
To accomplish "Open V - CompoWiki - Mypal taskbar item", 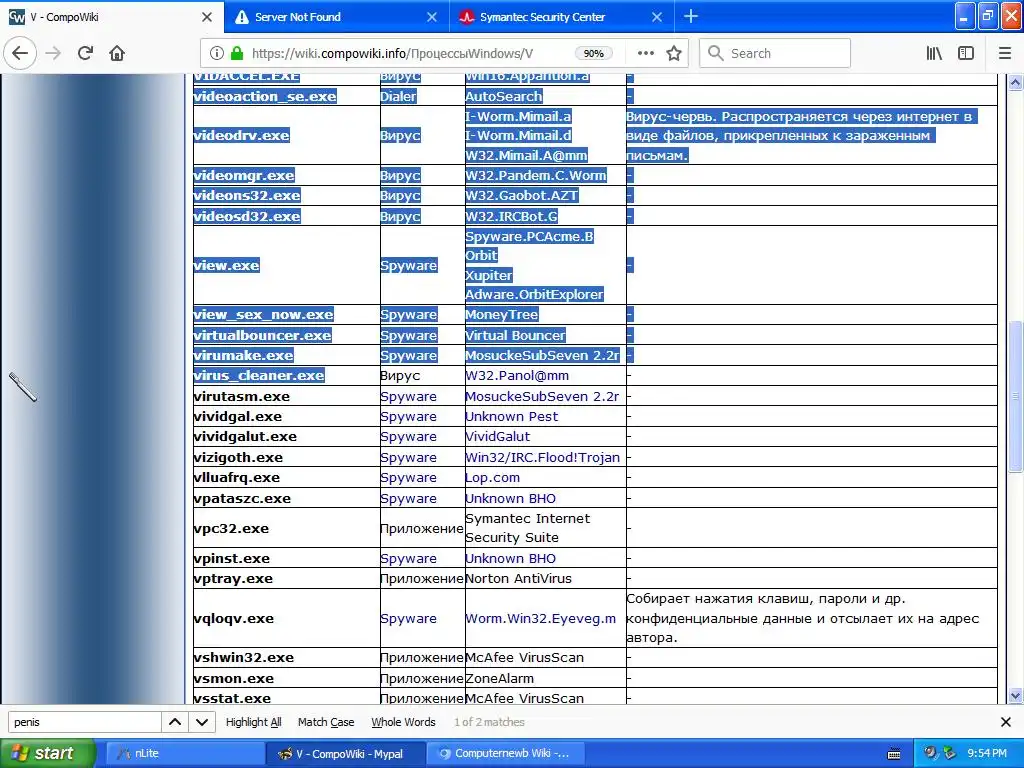I will tap(346, 754).
